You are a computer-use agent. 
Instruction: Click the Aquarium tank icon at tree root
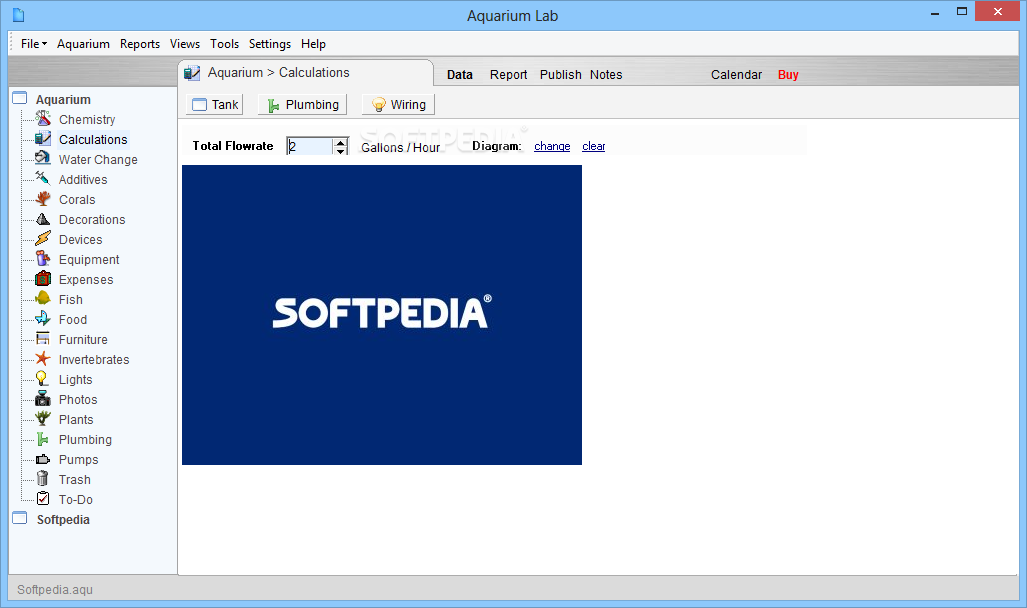(x=20, y=98)
